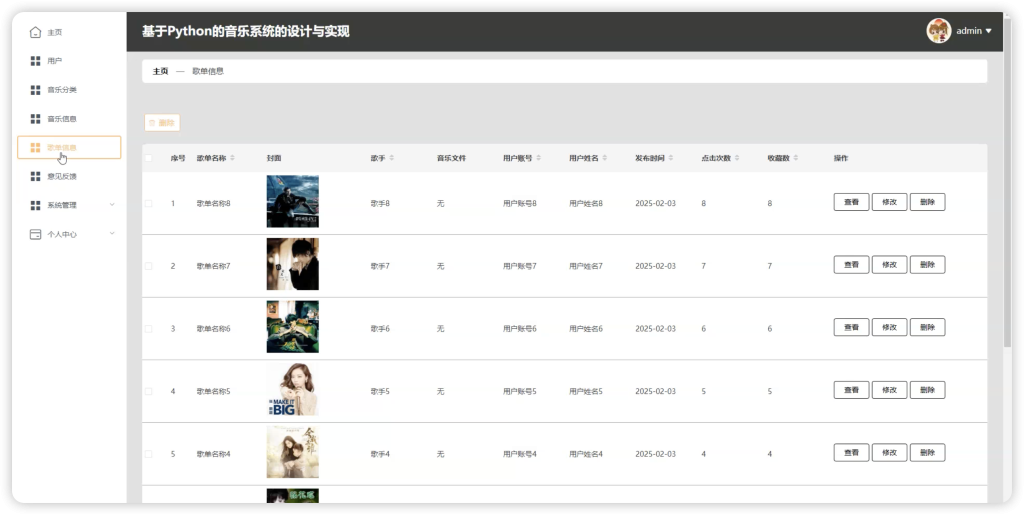Click the card icon beside 个人中心

(x=35, y=234)
